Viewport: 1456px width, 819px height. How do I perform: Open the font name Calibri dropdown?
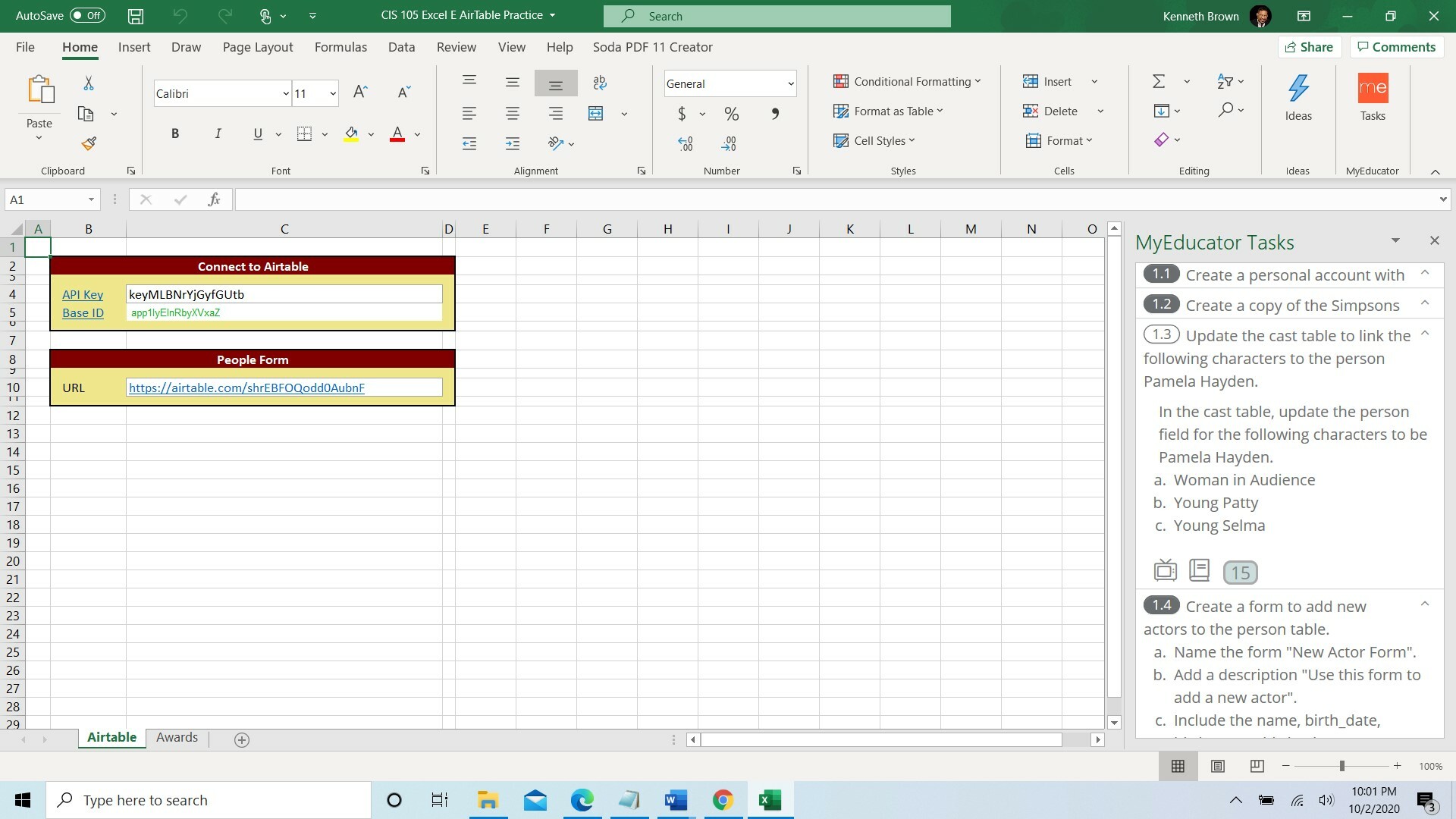tap(285, 94)
